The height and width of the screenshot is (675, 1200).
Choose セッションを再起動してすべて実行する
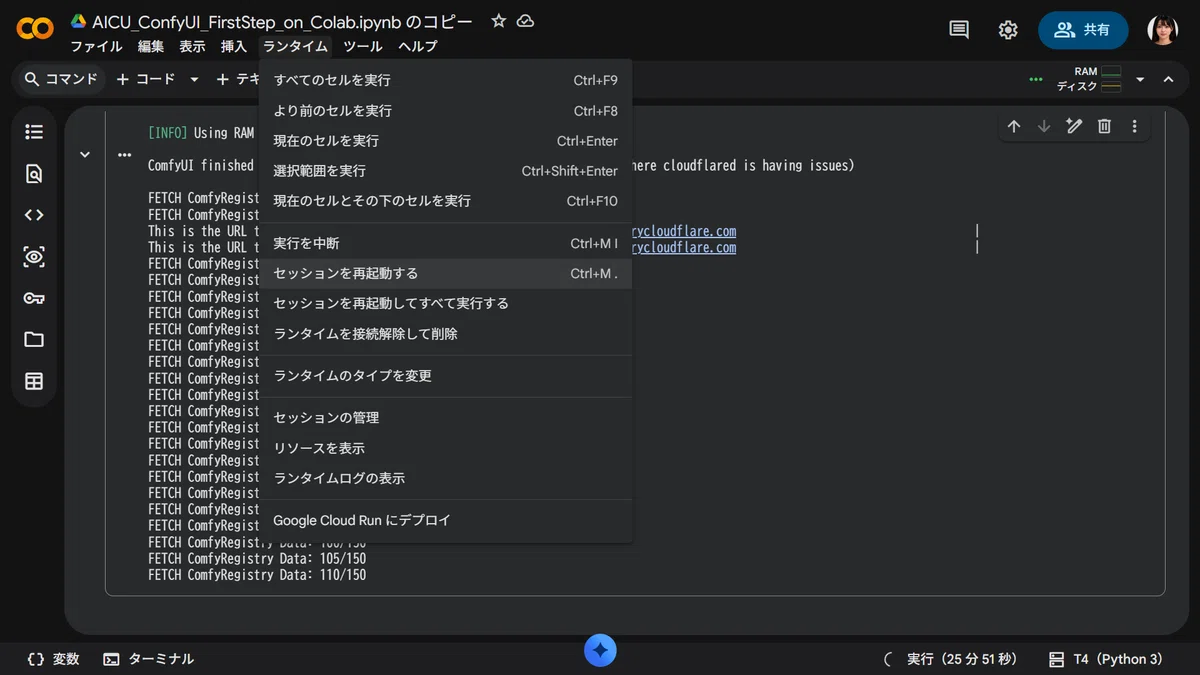445,303
